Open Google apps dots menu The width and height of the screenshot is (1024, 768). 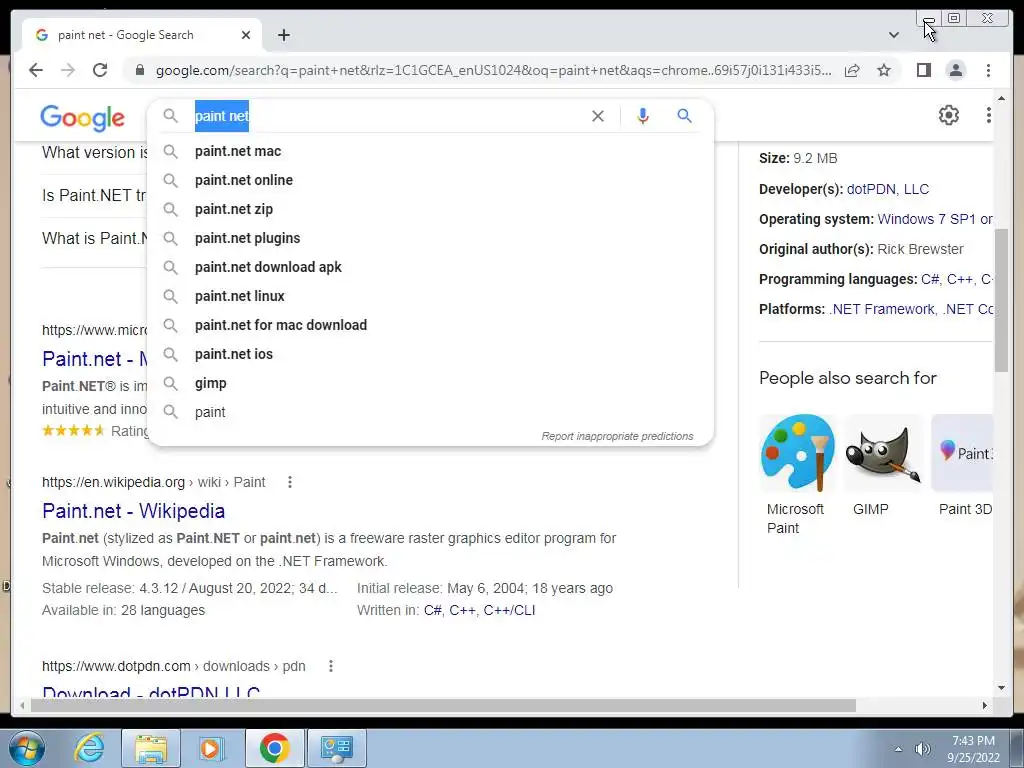point(988,116)
